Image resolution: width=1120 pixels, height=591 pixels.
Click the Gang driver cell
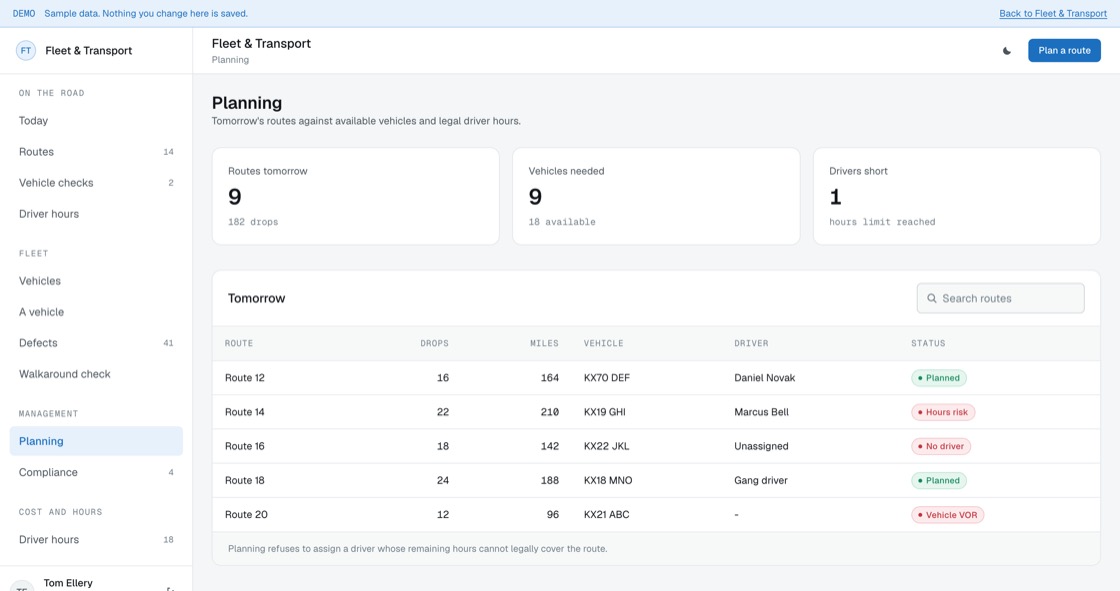point(761,481)
